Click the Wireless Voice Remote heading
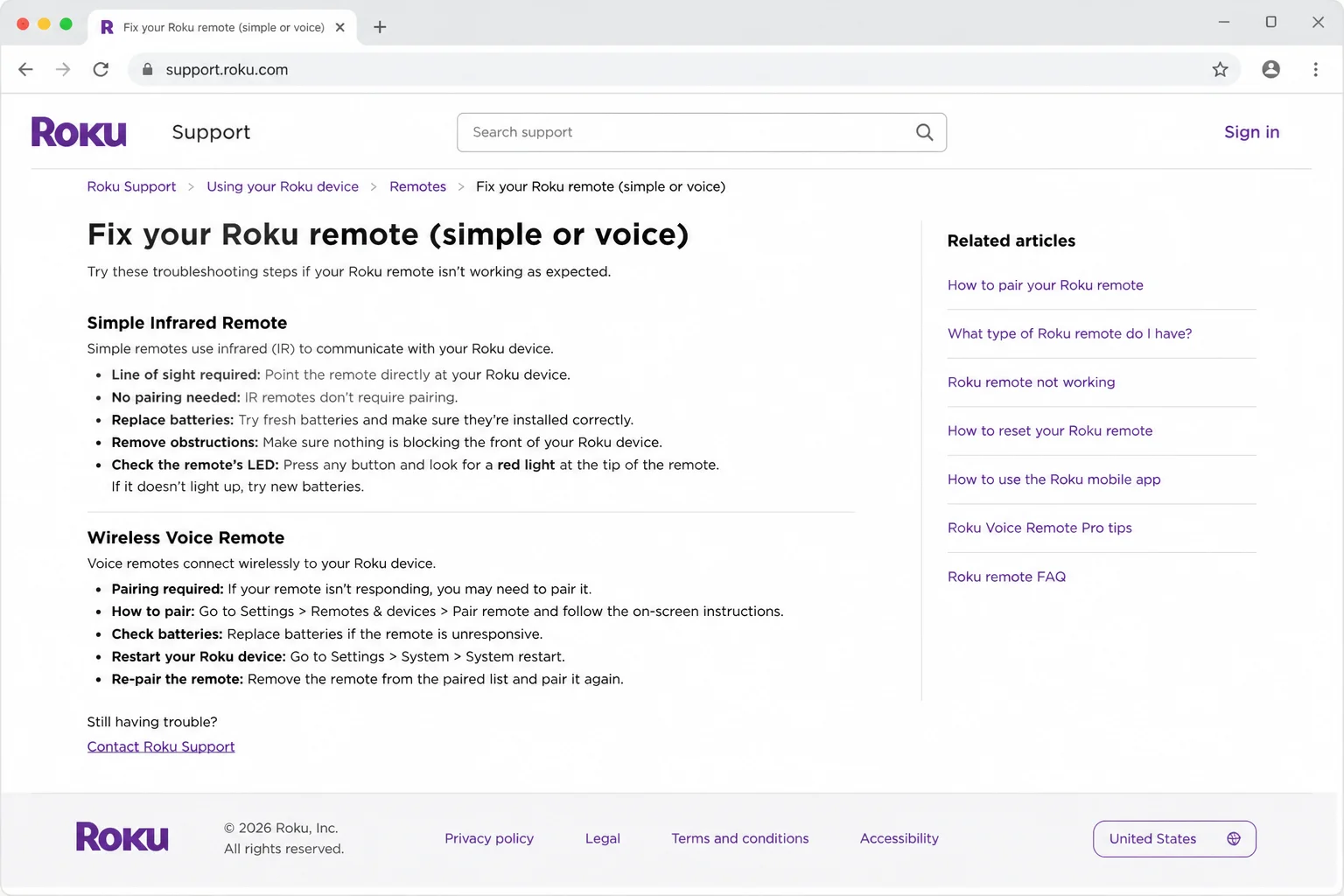The height and width of the screenshot is (896, 1344). [185, 538]
